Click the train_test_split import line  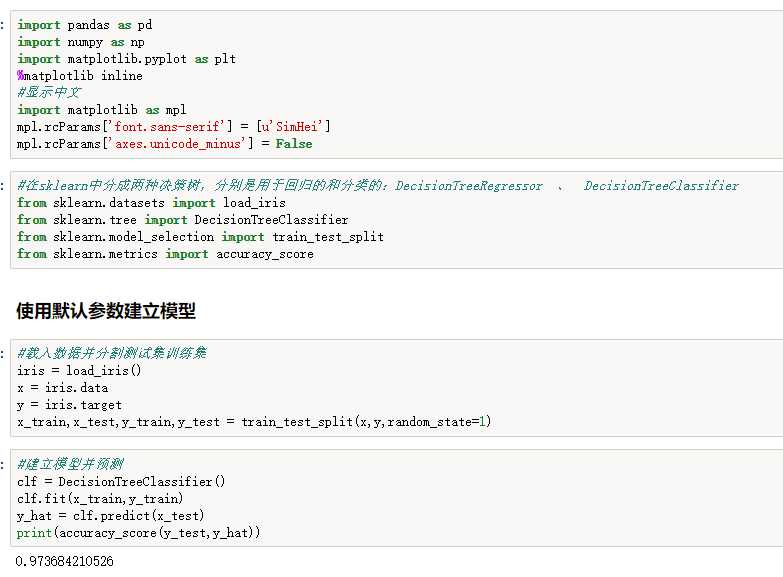coord(200,237)
